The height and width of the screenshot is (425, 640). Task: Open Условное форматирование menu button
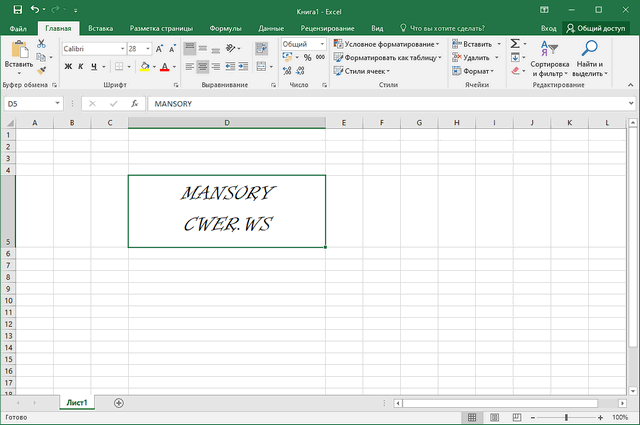(x=387, y=44)
